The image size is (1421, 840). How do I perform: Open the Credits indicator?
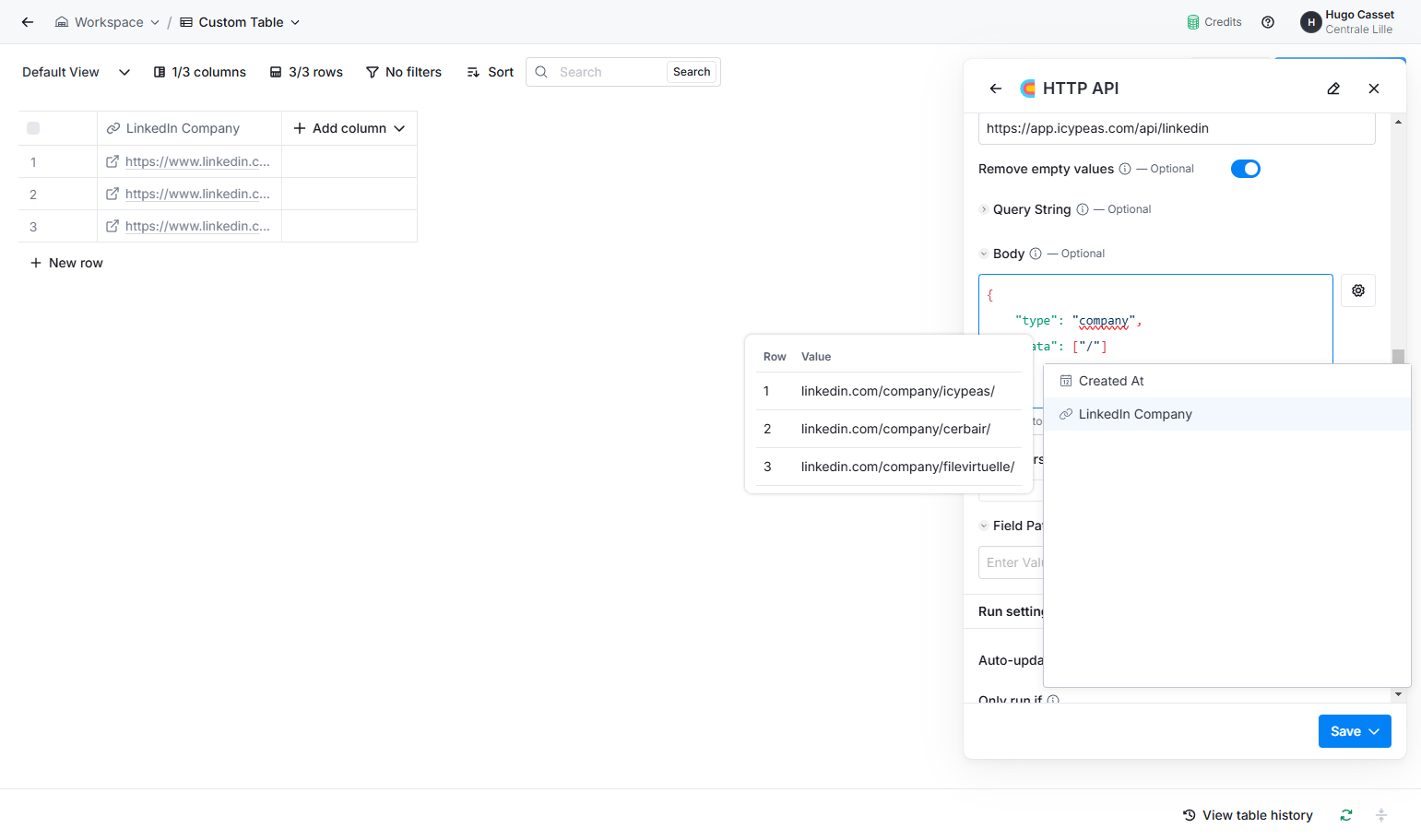(1214, 22)
